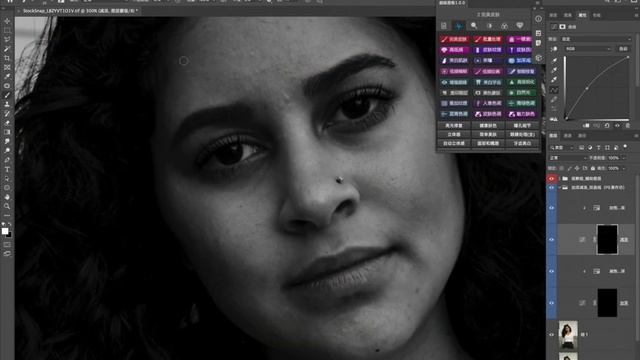This screenshot has width=640, height=360.
Task: Select the Eraser tool
Action: pos(7,123)
